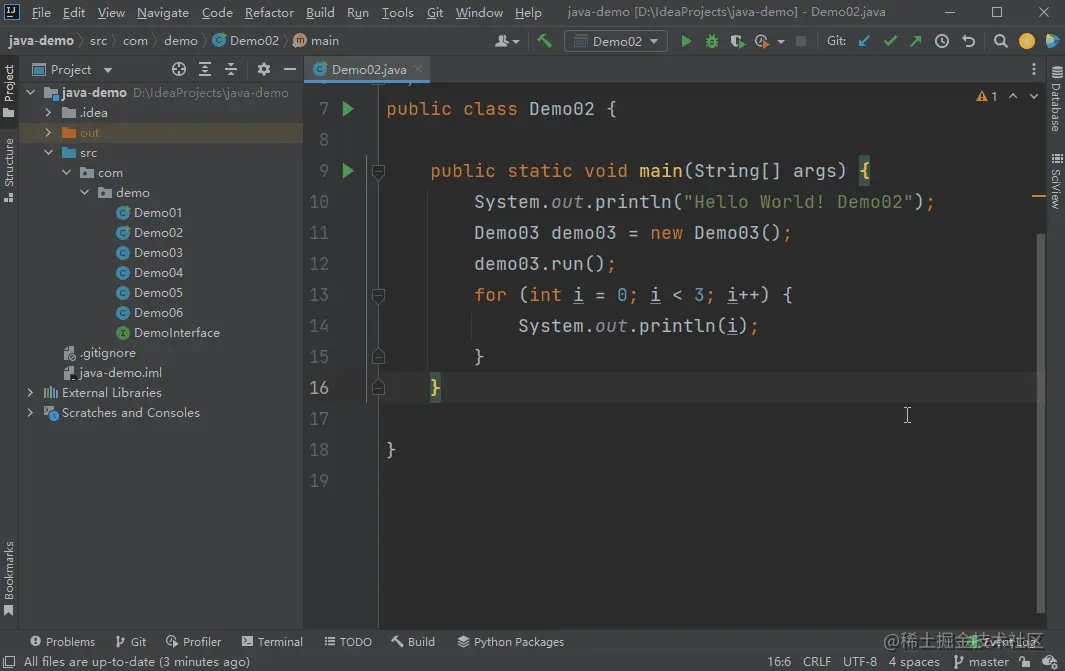Viewport: 1065px width, 671px height.
Task: Open Git history with the clock icon
Action: tap(942, 41)
